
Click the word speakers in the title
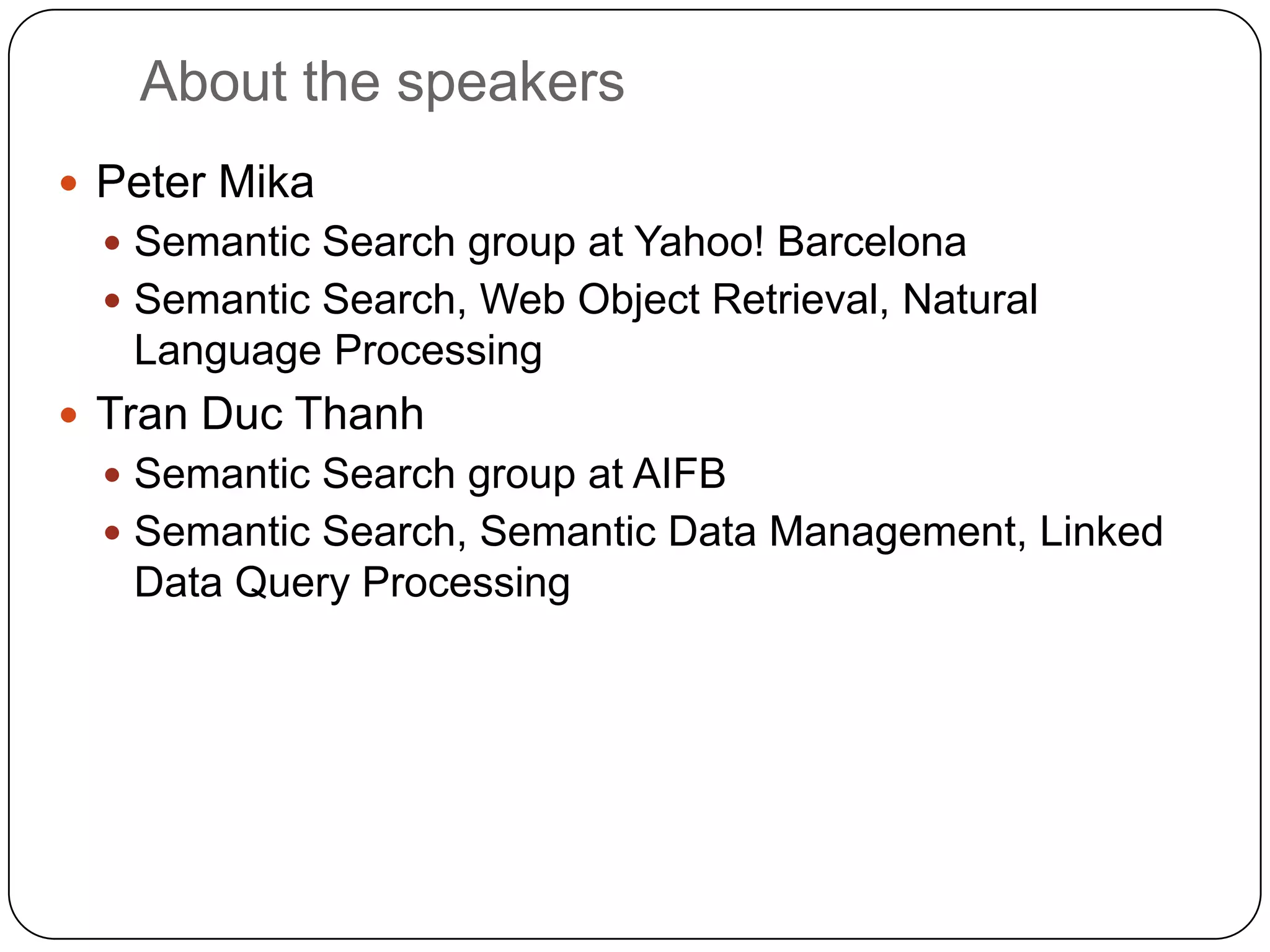[510, 84]
